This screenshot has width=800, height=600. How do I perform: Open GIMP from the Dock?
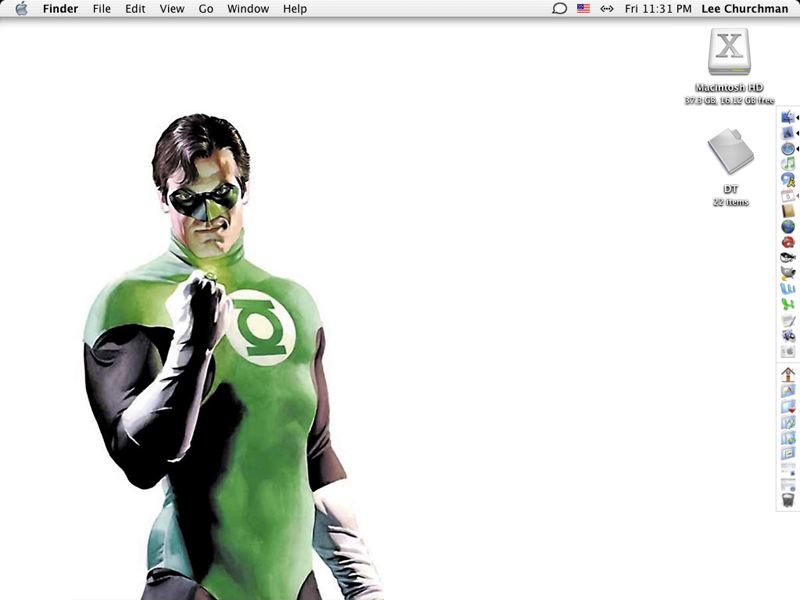(x=788, y=273)
